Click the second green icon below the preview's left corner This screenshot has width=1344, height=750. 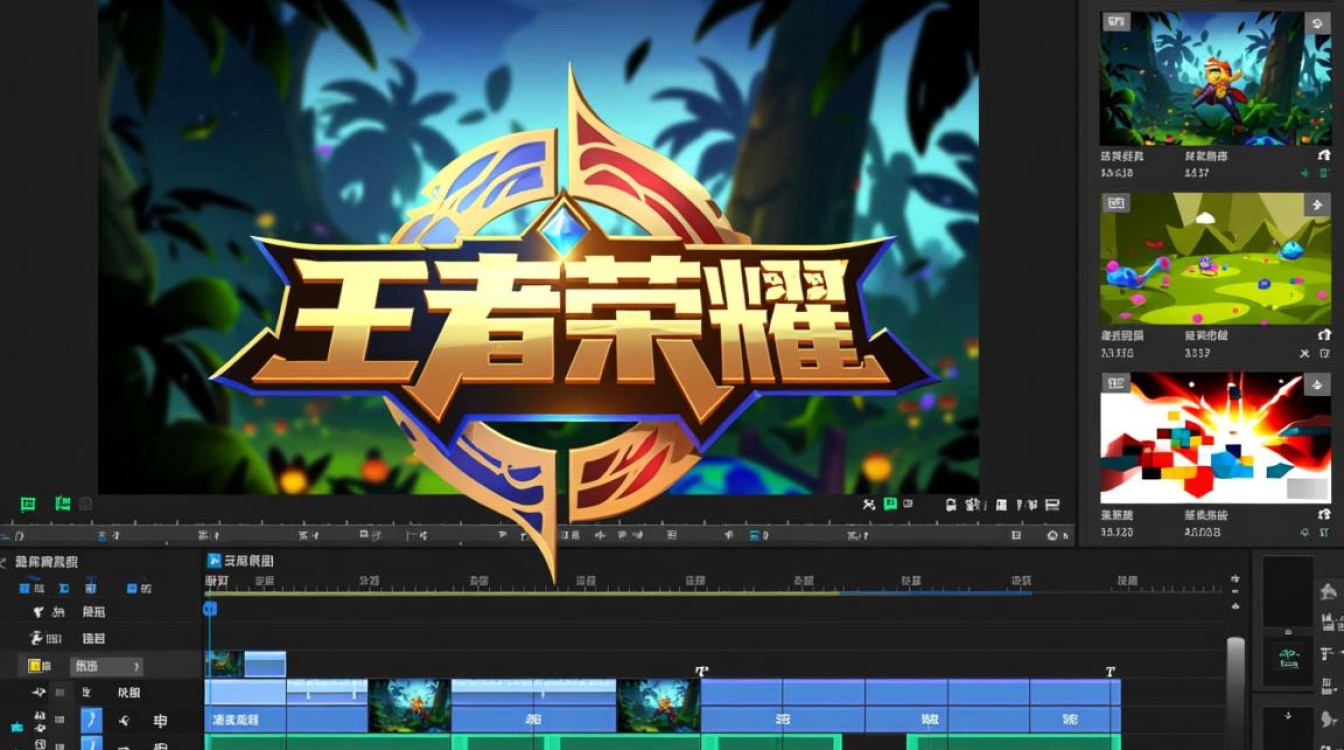pos(62,504)
